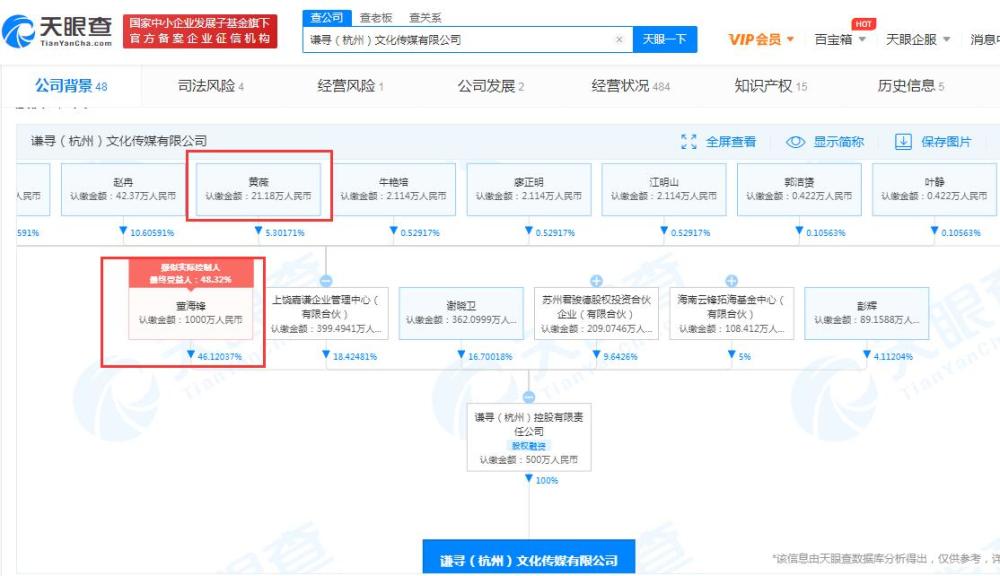Select the 叶静 shareholder card
The height and width of the screenshot is (576, 1000).
click(x=934, y=189)
